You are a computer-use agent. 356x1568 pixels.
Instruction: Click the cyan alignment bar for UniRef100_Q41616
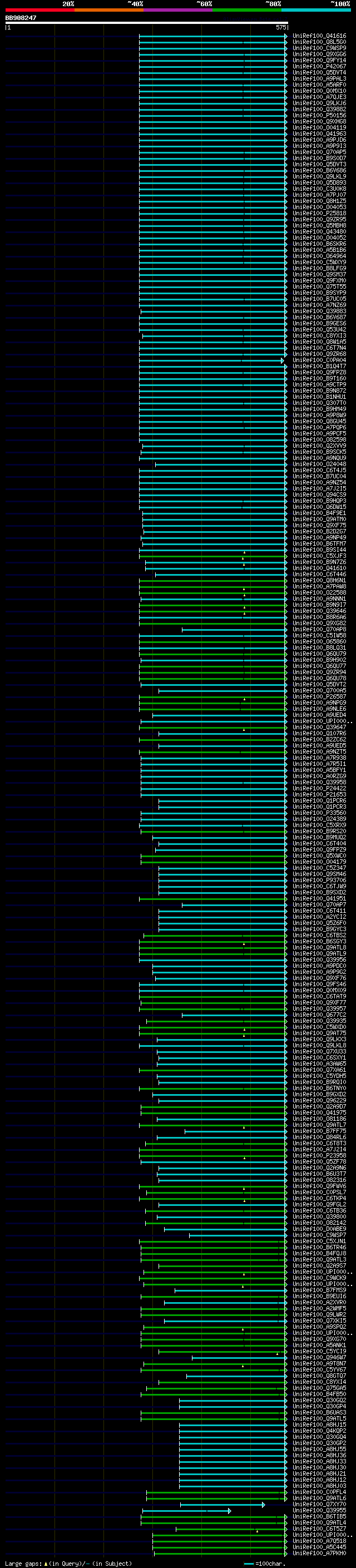point(213,37)
